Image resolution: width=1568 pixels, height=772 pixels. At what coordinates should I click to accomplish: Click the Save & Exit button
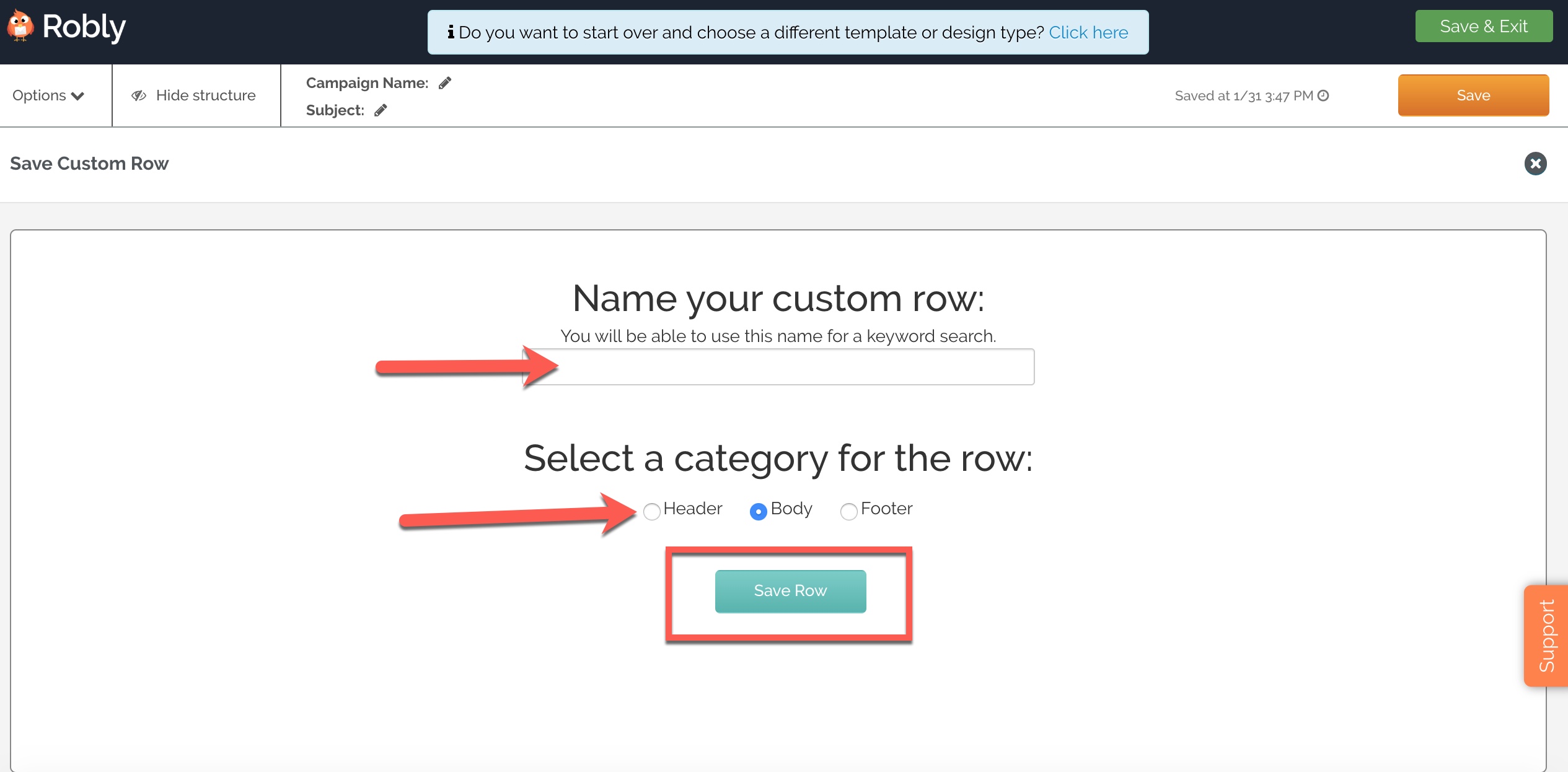pos(1484,26)
